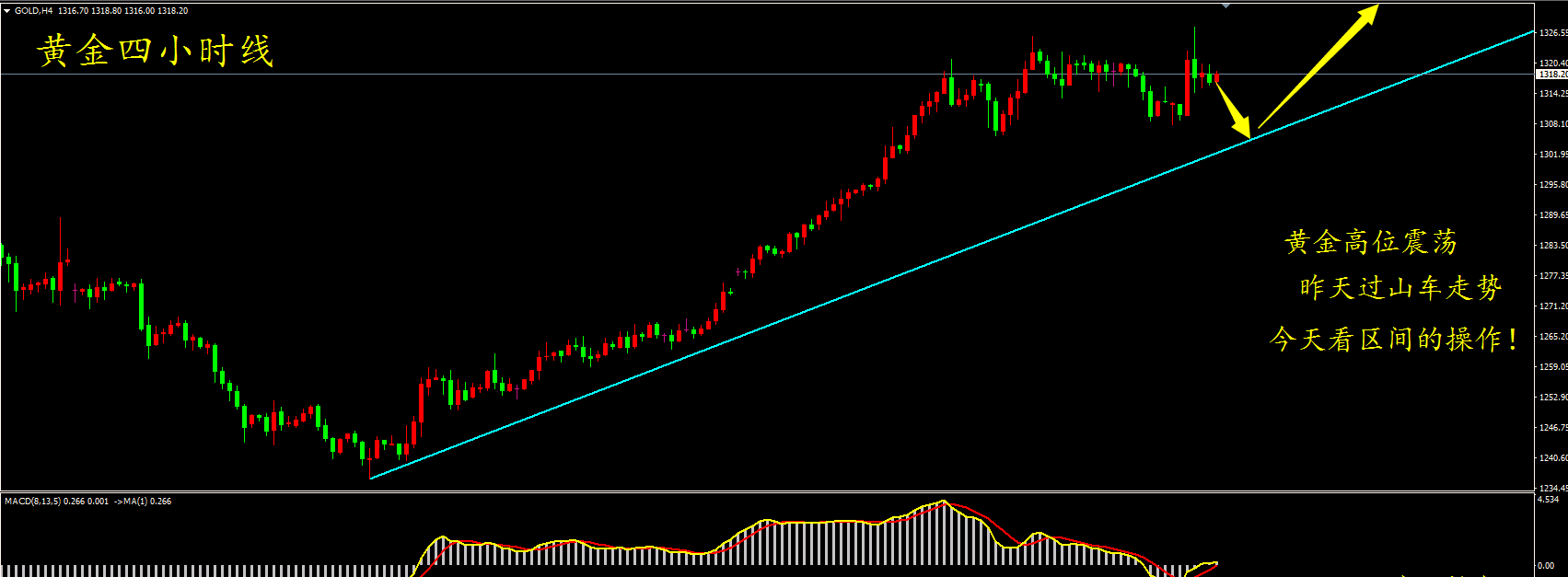
Task: Click the 1240.60 price axis label
Action: coord(1553,458)
